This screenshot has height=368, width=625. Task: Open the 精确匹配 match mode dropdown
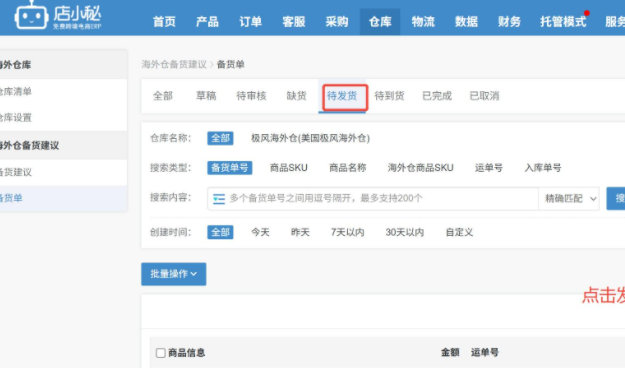(569, 199)
